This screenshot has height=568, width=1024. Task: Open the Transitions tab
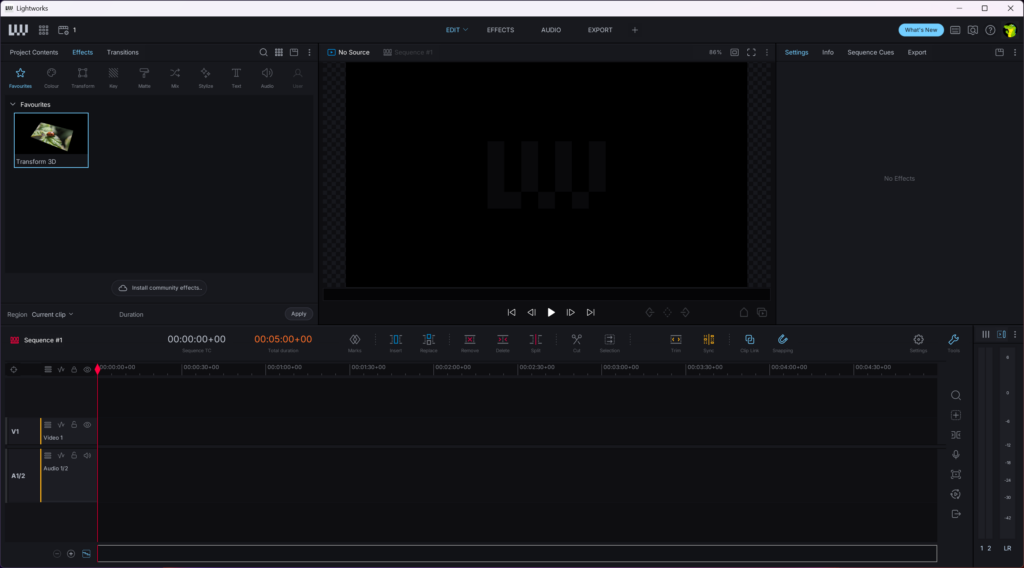click(x=123, y=52)
